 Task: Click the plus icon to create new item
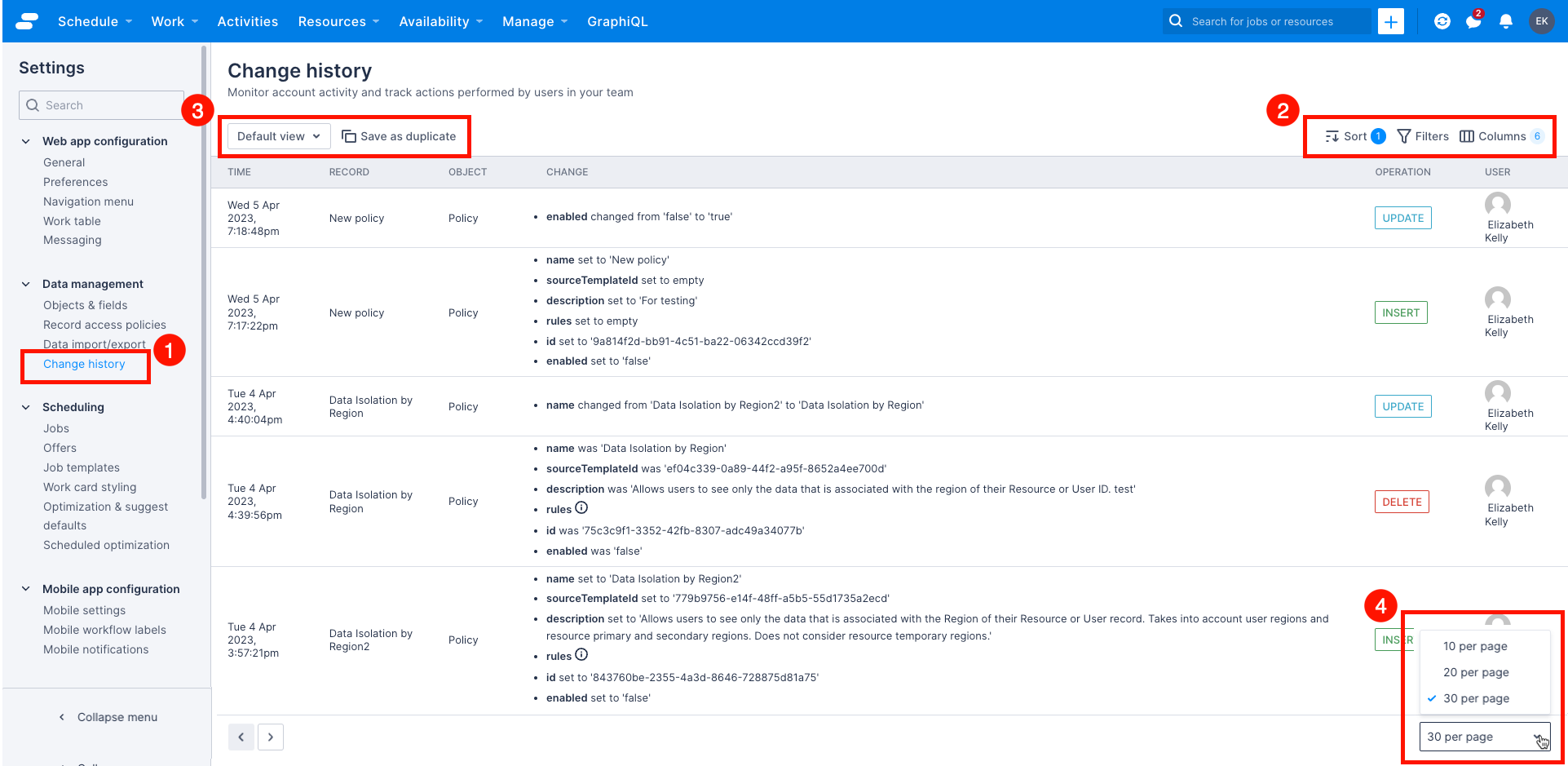click(1390, 21)
